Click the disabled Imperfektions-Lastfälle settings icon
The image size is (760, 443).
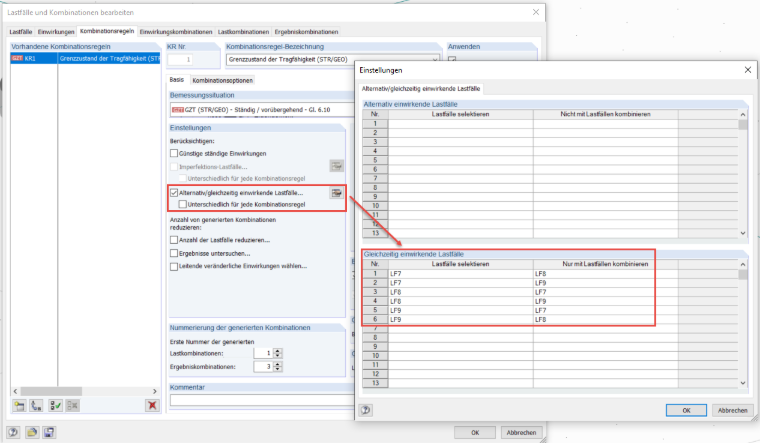point(336,166)
